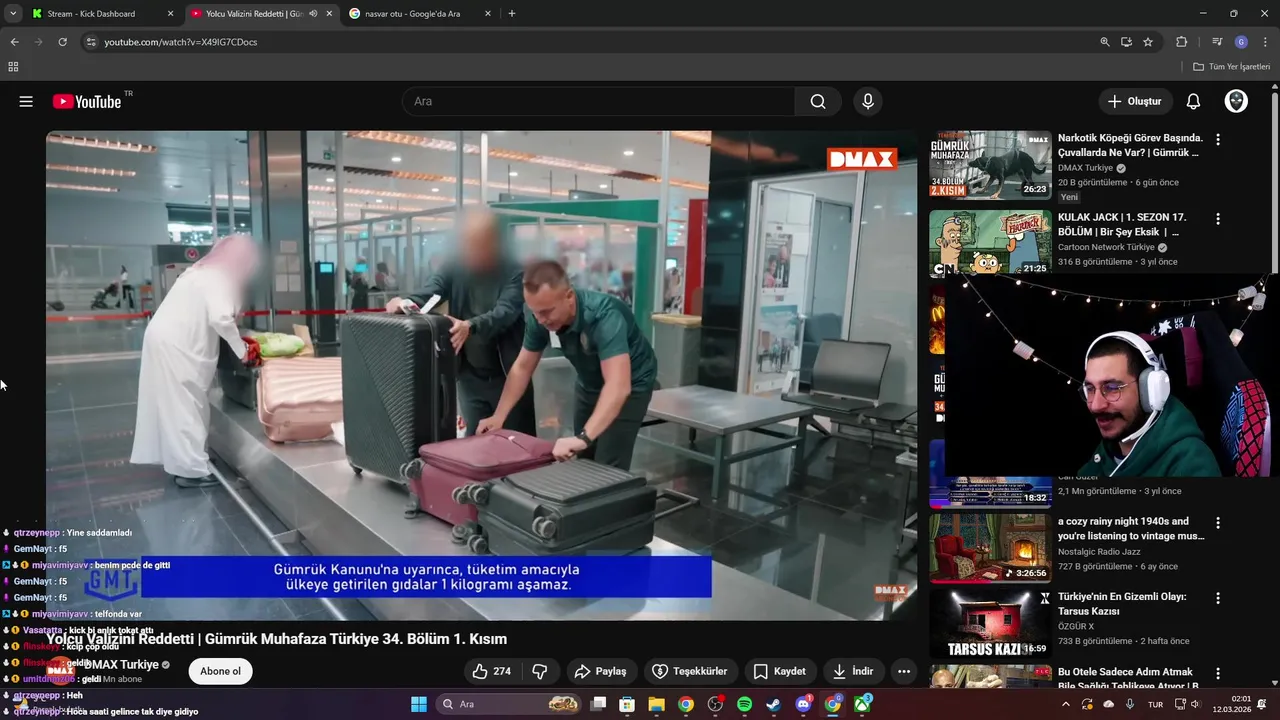Open DMAX Turkiye channel link
Image resolution: width=1280 pixels, height=720 pixels.
pyautogui.click(x=122, y=665)
